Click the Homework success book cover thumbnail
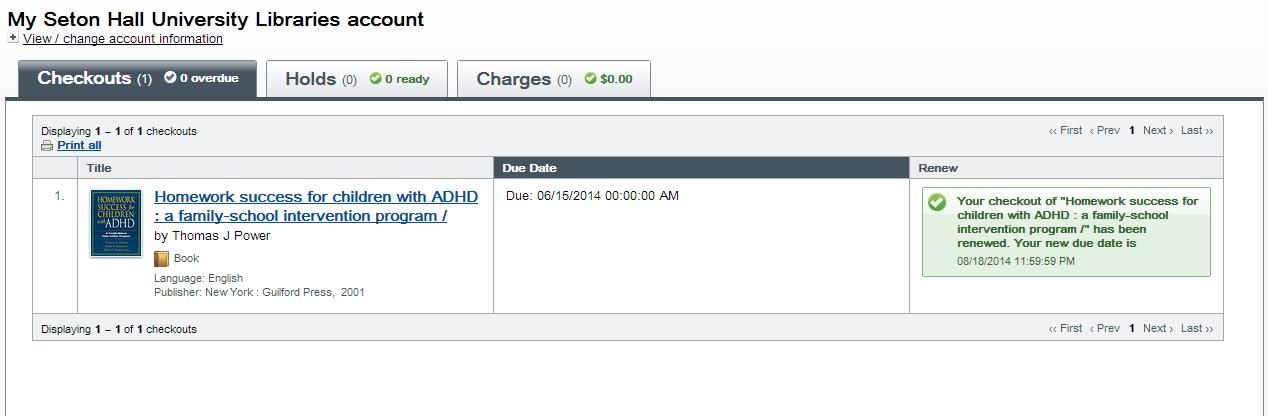The height and width of the screenshot is (416, 1268). coord(116,223)
